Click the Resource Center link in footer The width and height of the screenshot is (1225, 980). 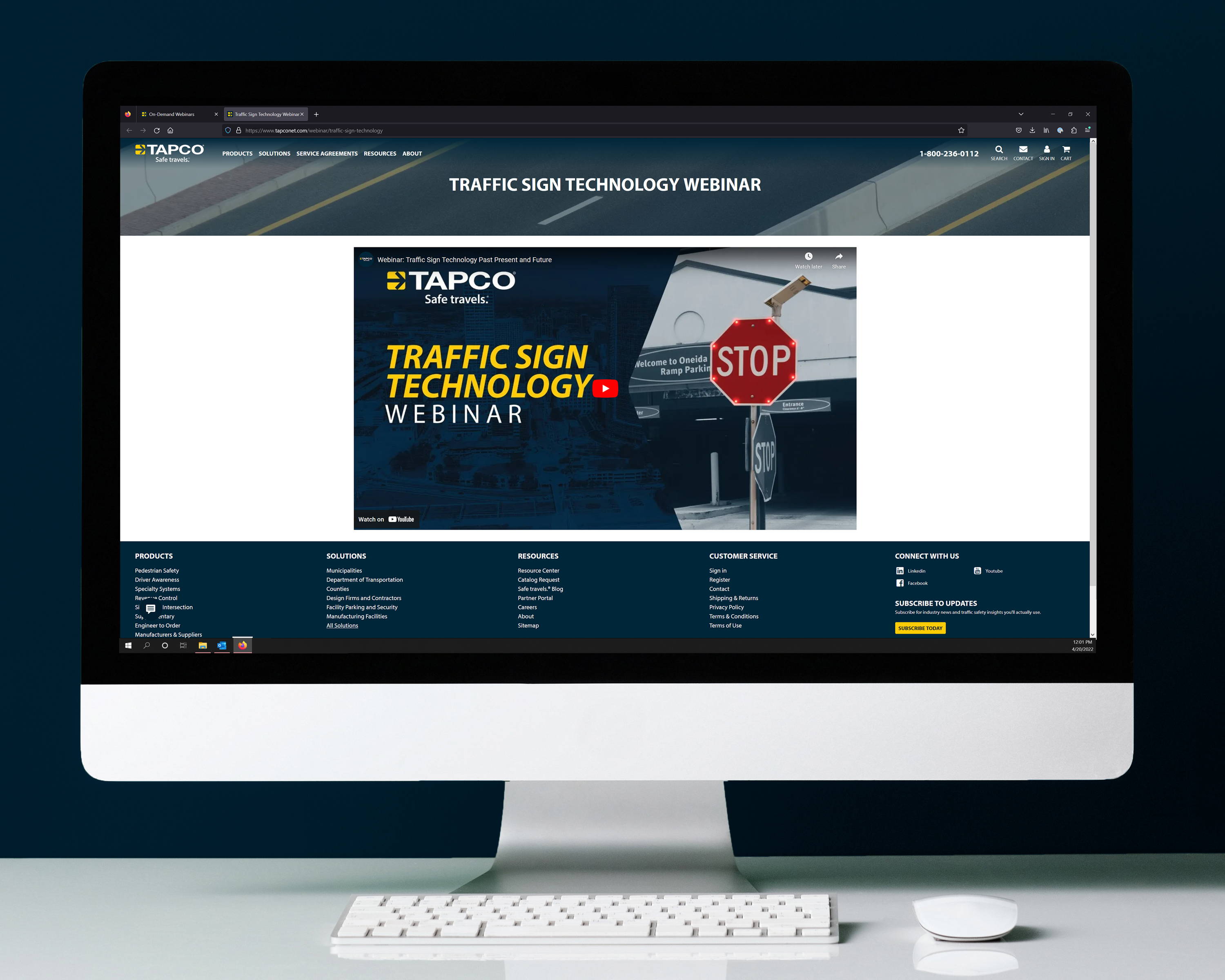click(x=537, y=570)
